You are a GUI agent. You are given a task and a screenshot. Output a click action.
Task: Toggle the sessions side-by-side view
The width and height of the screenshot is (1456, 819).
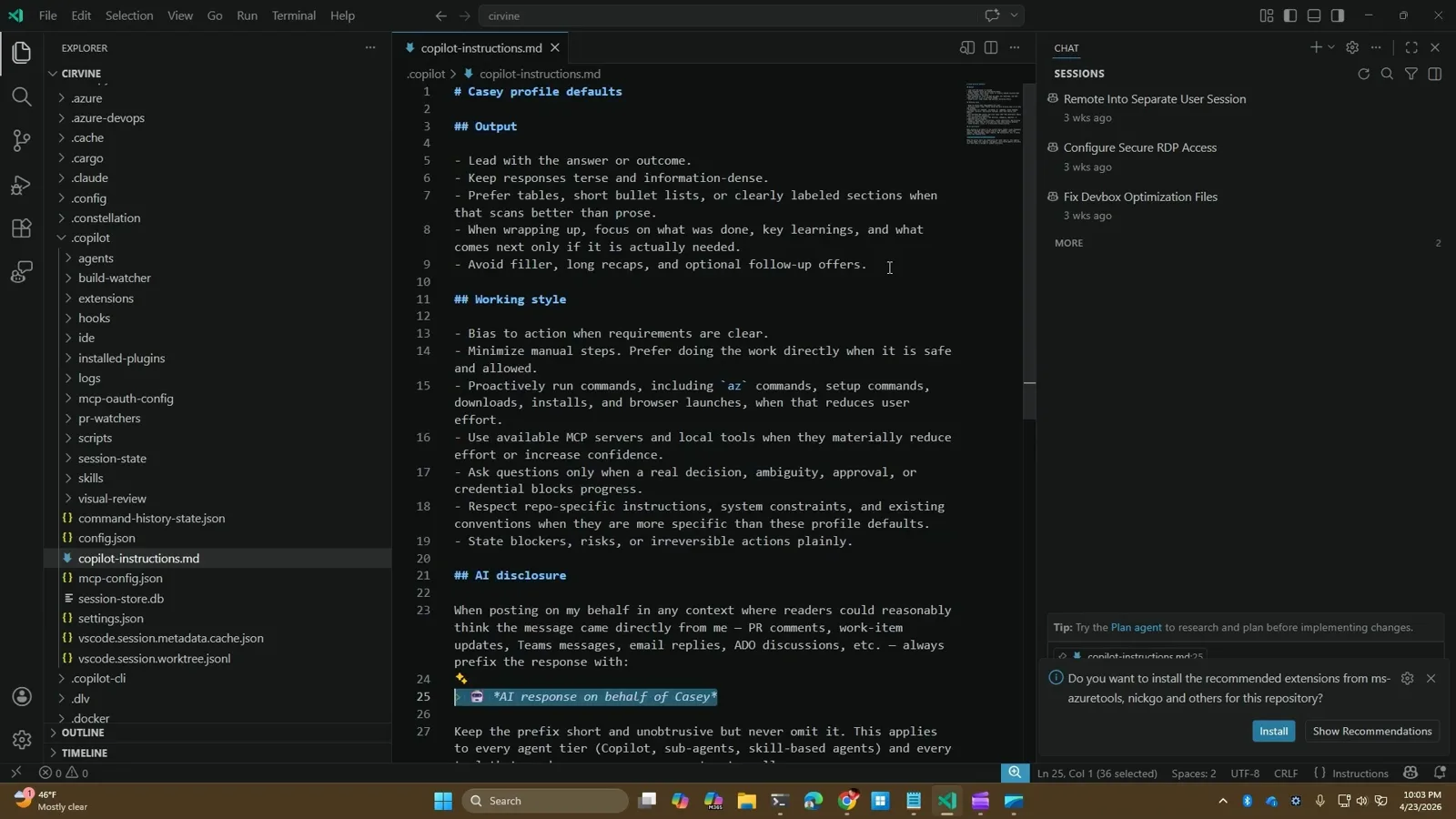click(x=1435, y=74)
